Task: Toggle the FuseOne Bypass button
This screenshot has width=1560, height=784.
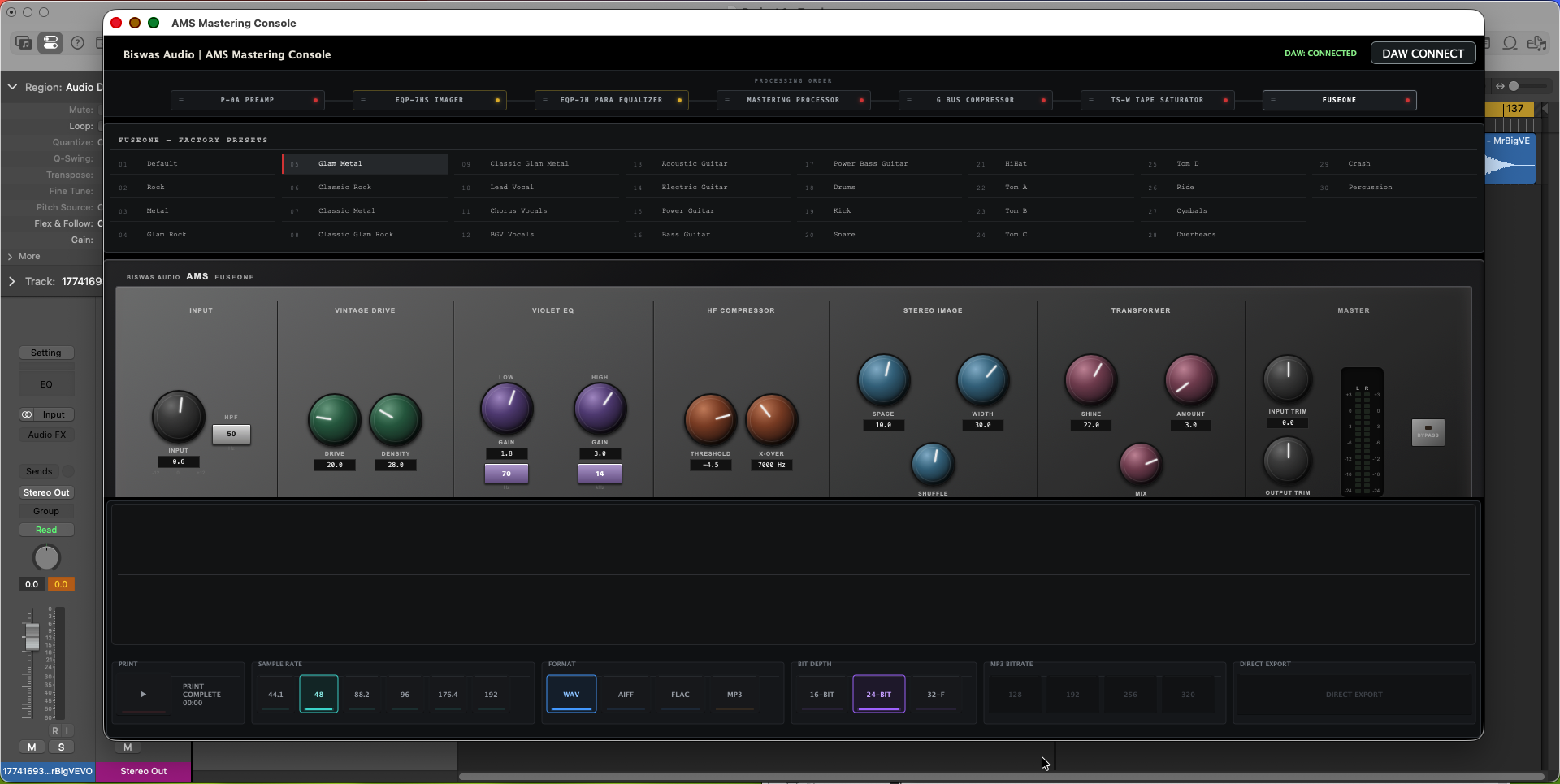Action: 1428,432
